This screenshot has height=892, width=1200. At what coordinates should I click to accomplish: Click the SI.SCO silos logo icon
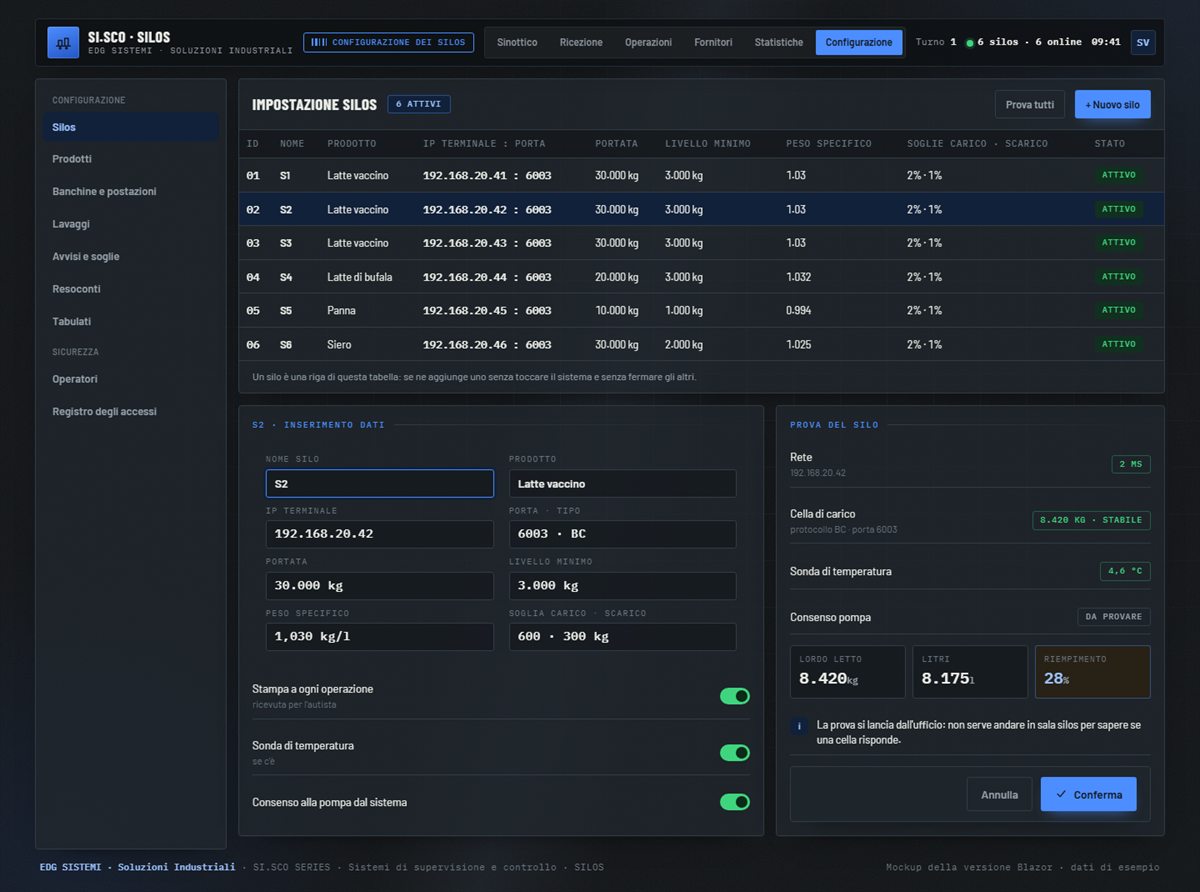63,42
